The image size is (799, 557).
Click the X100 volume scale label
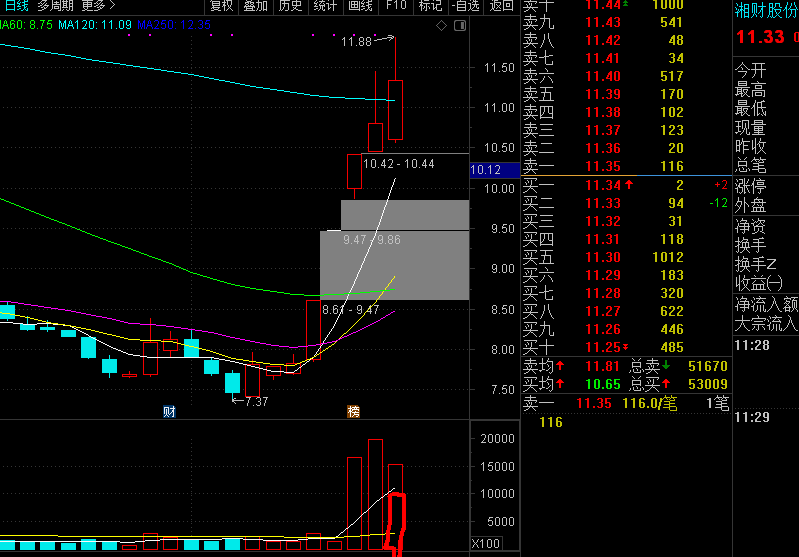tap(486, 544)
